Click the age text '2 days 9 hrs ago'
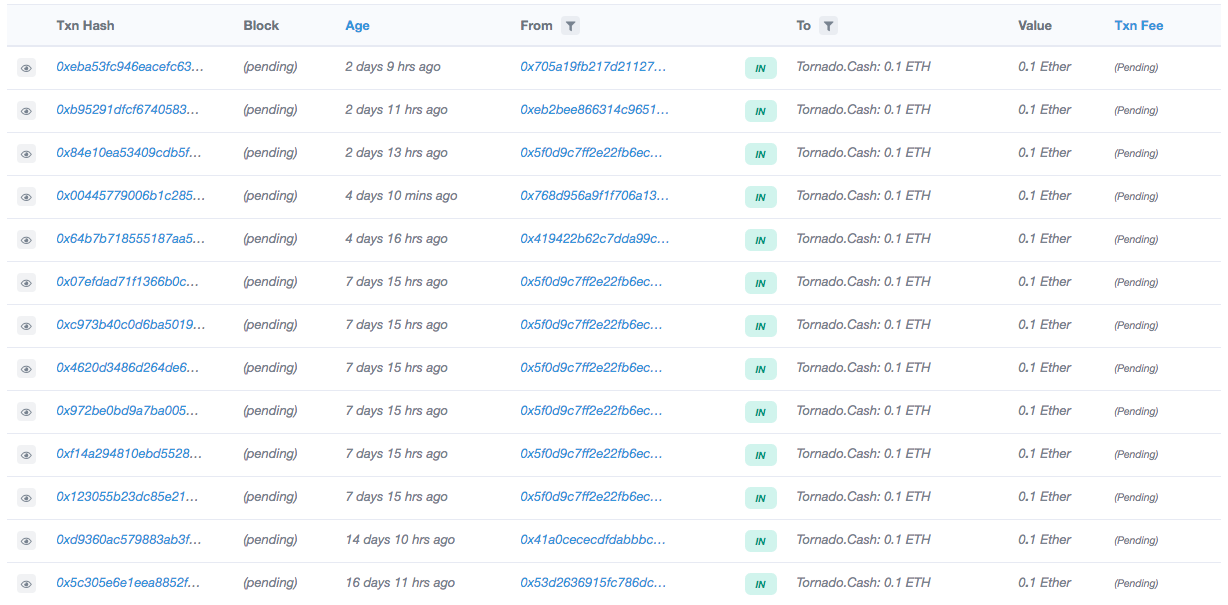Image resolution: width=1228 pixels, height=605 pixels. [393, 67]
